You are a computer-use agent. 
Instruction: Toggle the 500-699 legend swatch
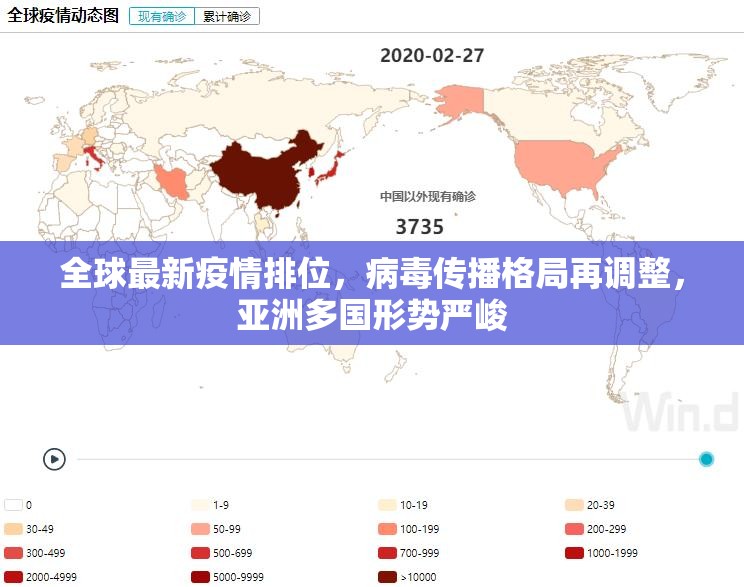tap(200, 553)
